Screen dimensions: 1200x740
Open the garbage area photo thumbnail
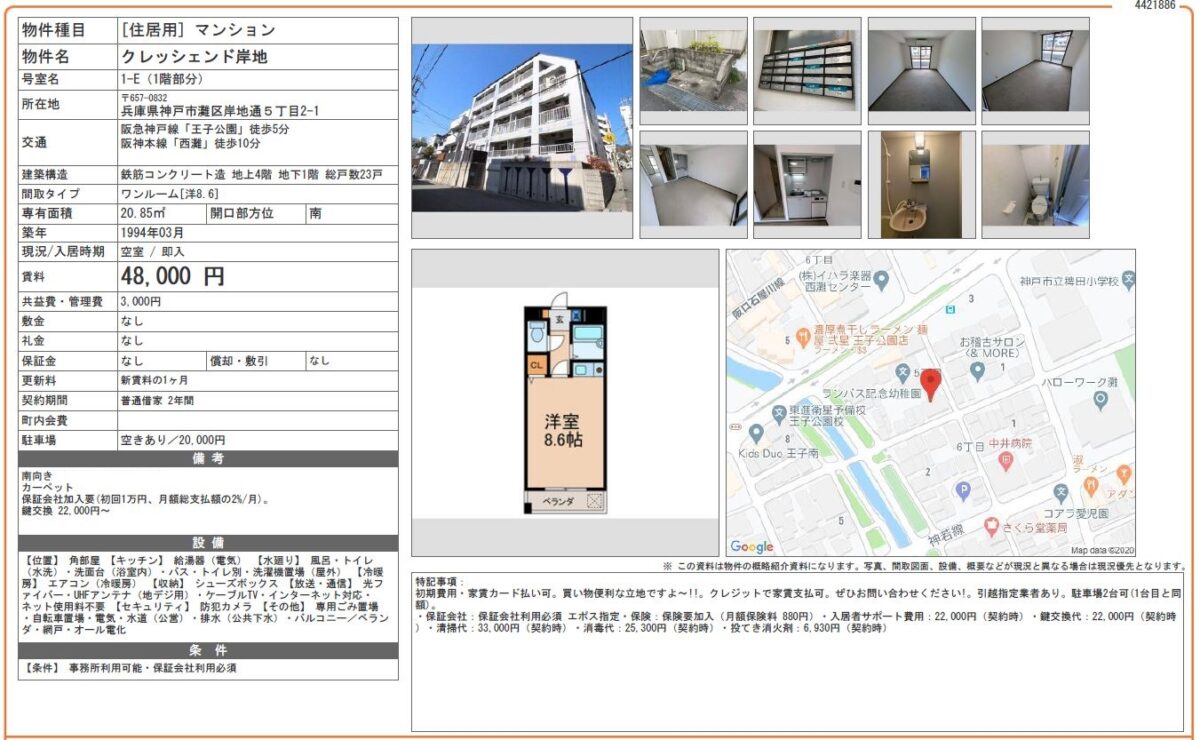(x=693, y=70)
